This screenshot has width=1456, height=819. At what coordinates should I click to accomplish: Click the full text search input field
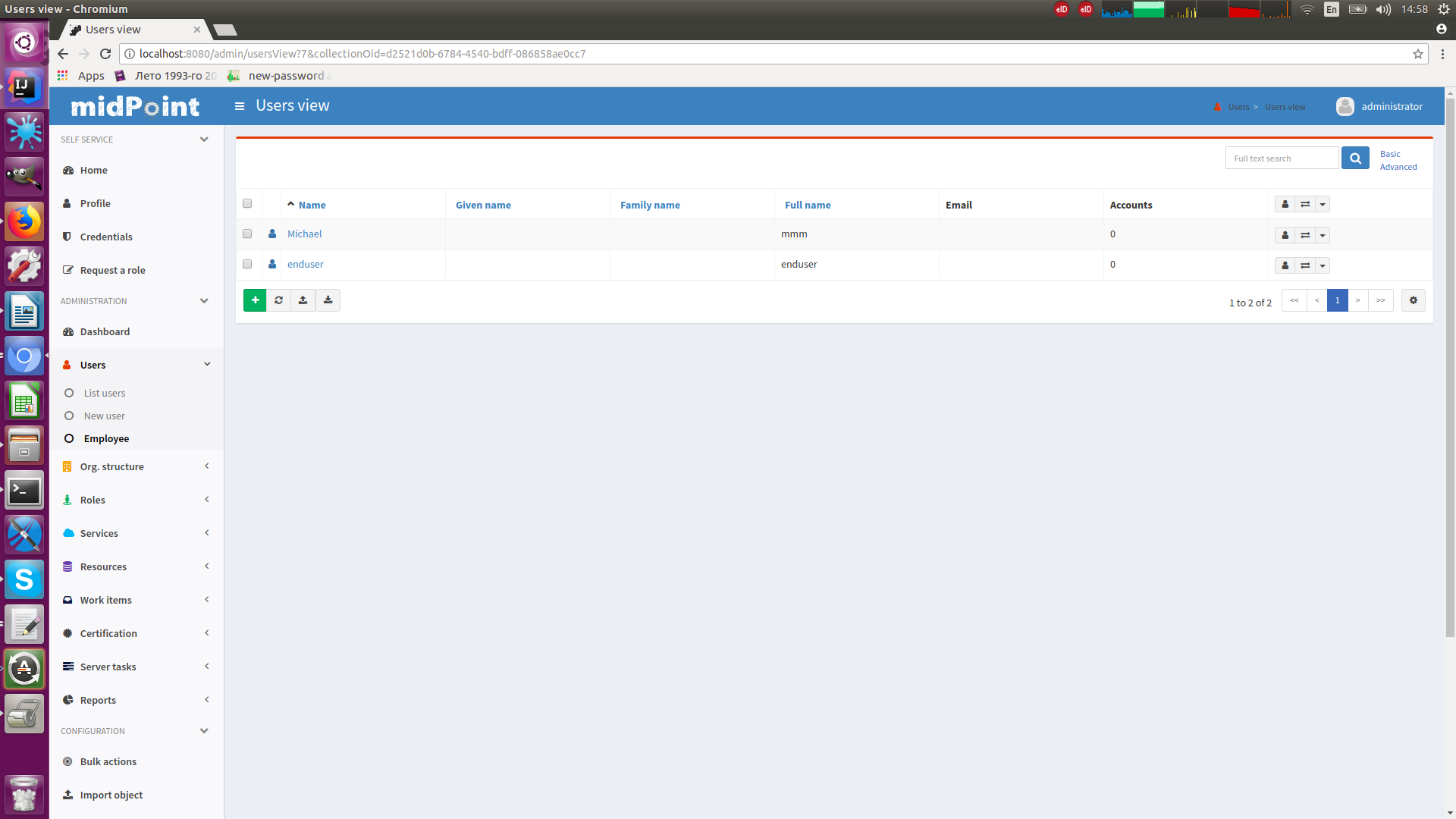(x=1281, y=158)
